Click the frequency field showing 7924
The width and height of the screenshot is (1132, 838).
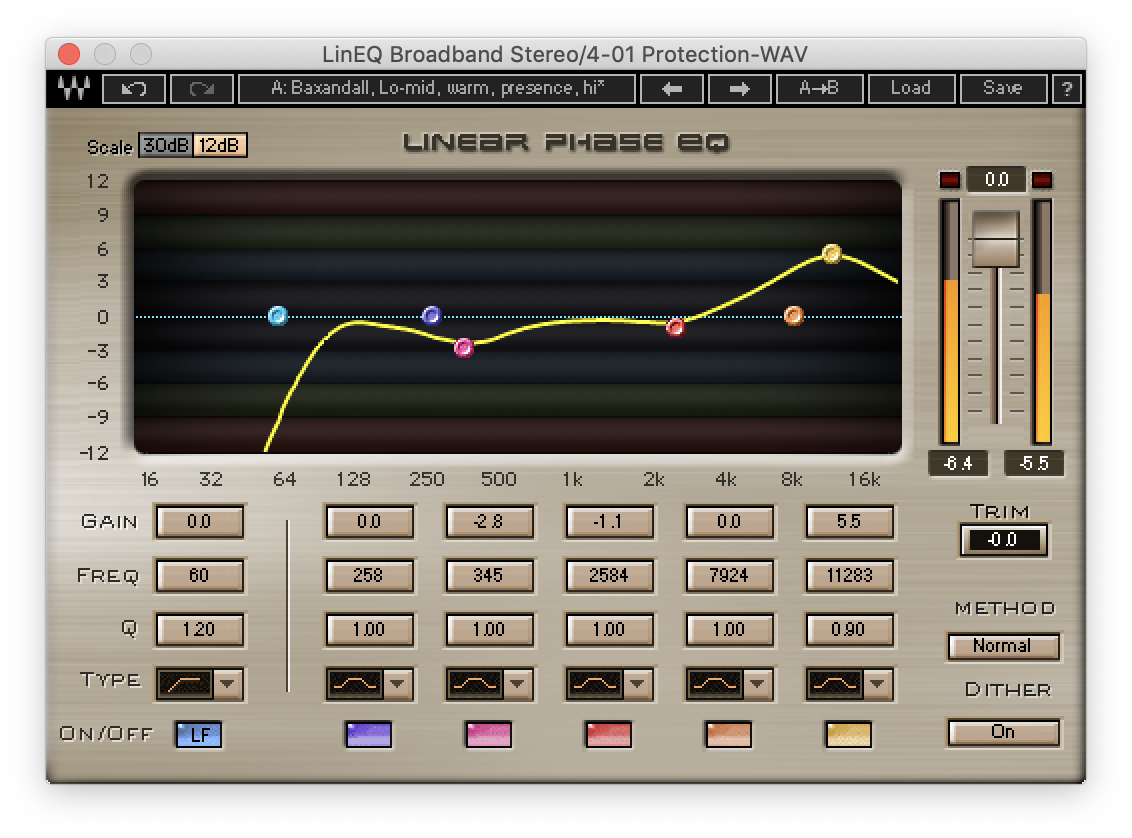coord(728,575)
